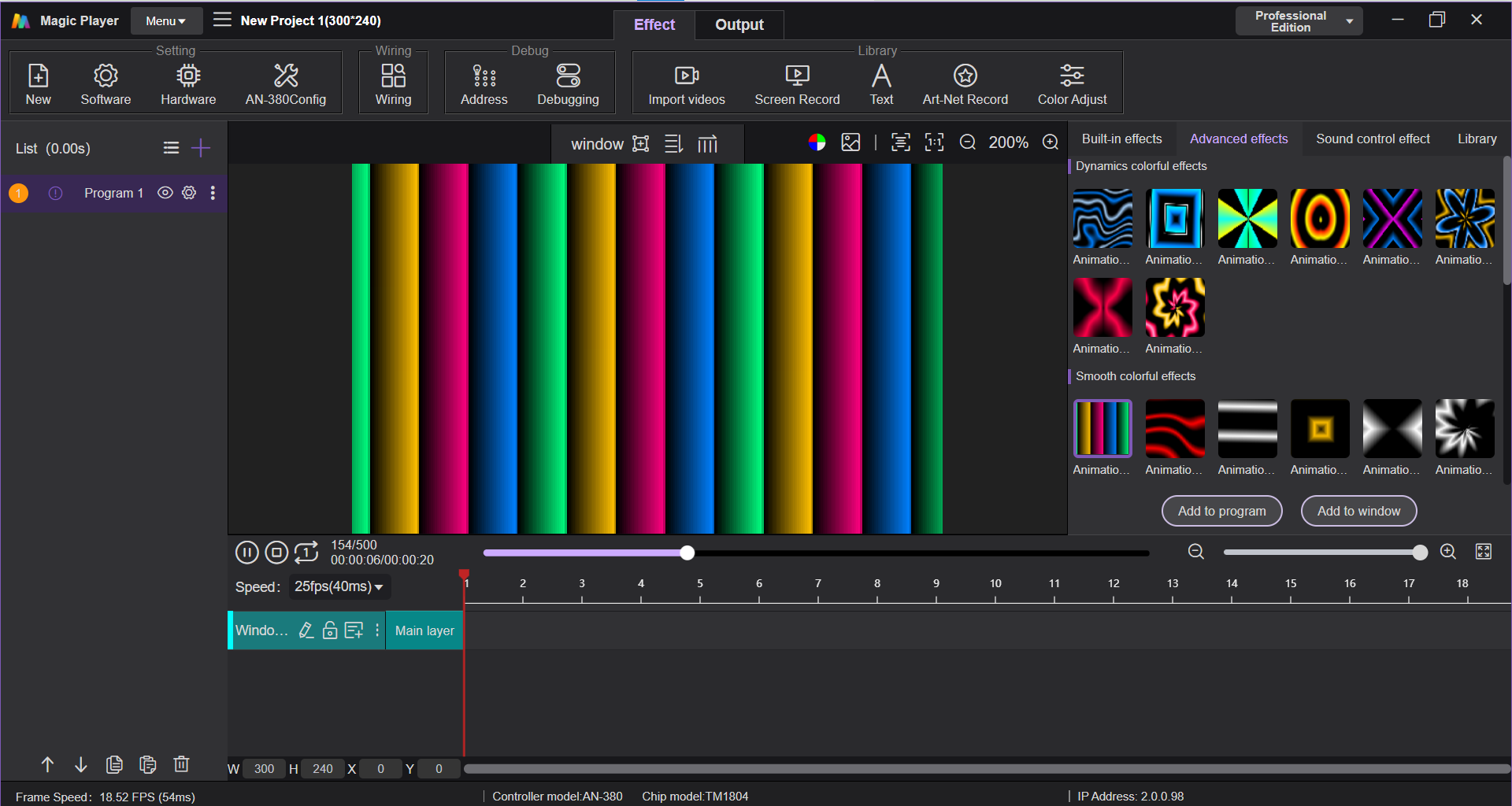This screenshot has width=1512, height=806.
Task: Zoom out the timeline with minus magnifier
Action: point(1196,552)
